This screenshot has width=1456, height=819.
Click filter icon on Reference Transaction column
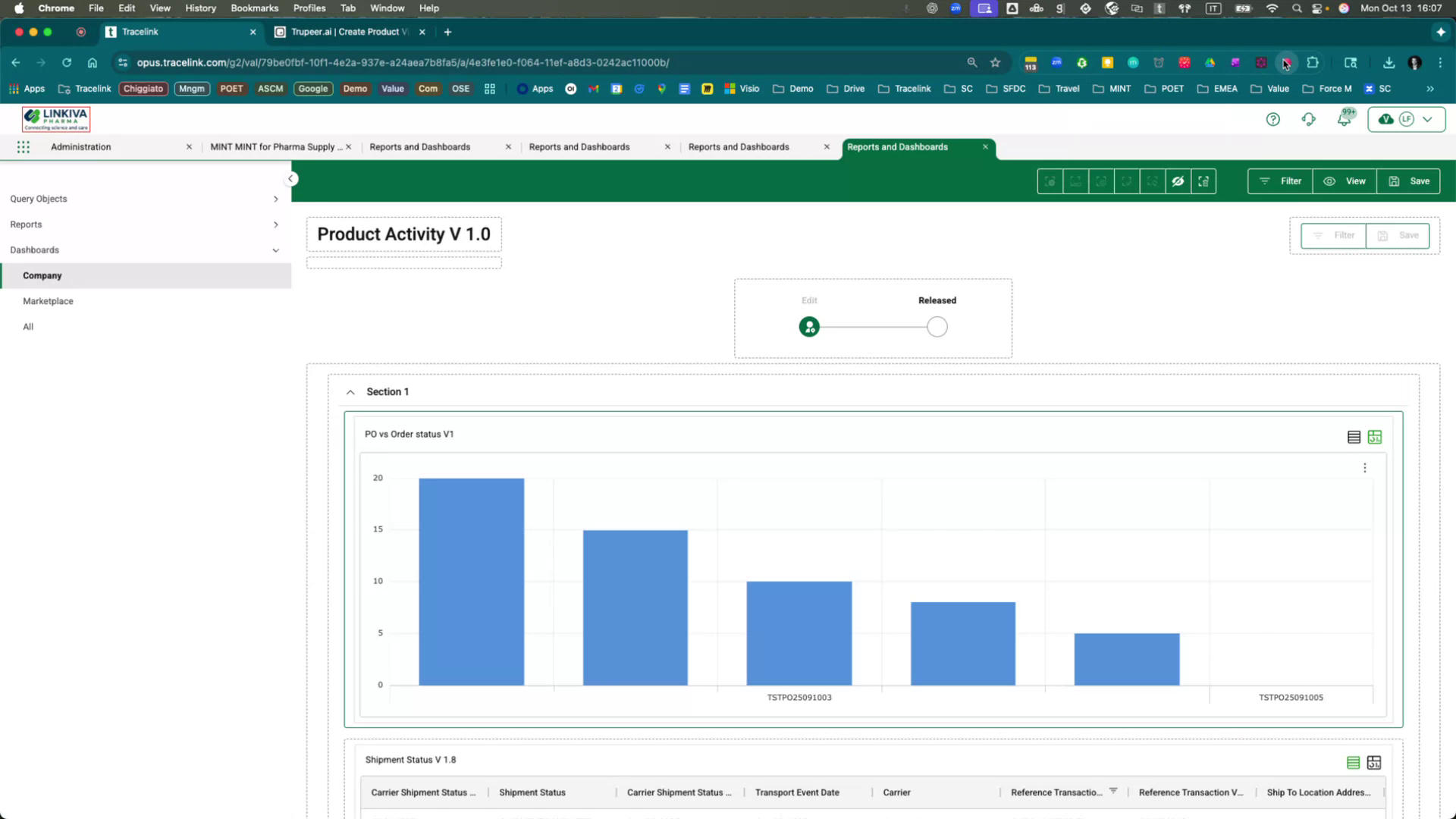pos(1113,791)
